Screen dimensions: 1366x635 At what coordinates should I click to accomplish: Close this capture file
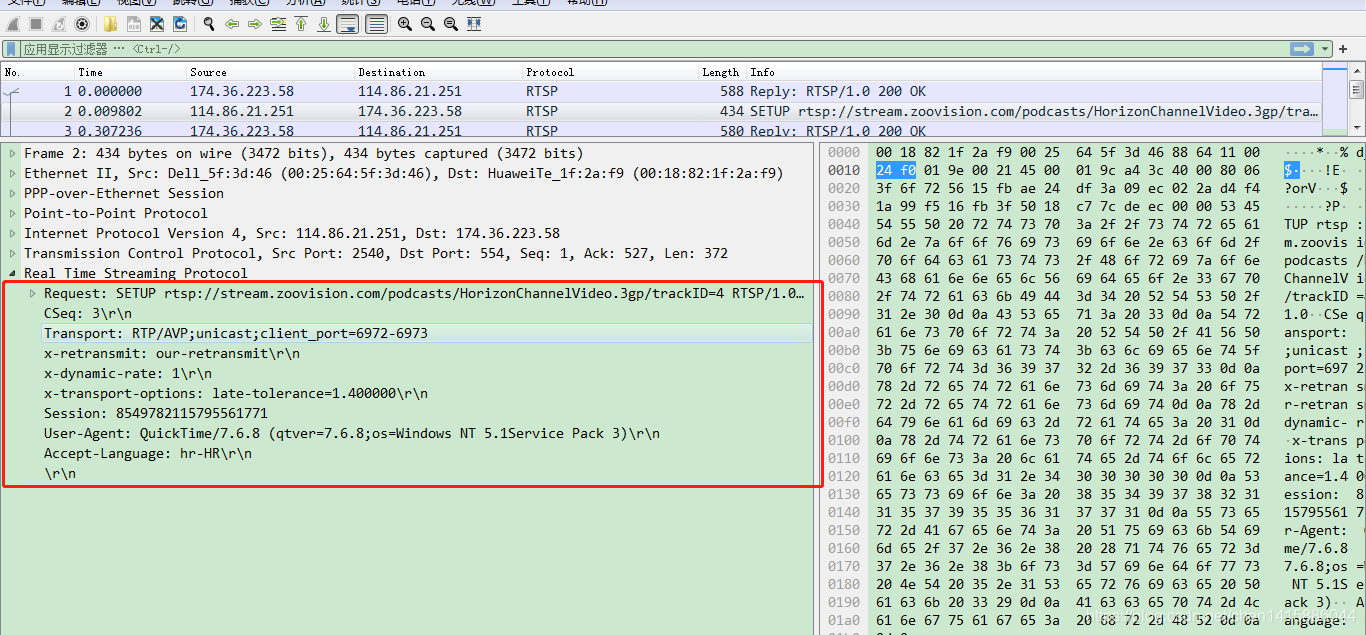[x=156, y=23]
